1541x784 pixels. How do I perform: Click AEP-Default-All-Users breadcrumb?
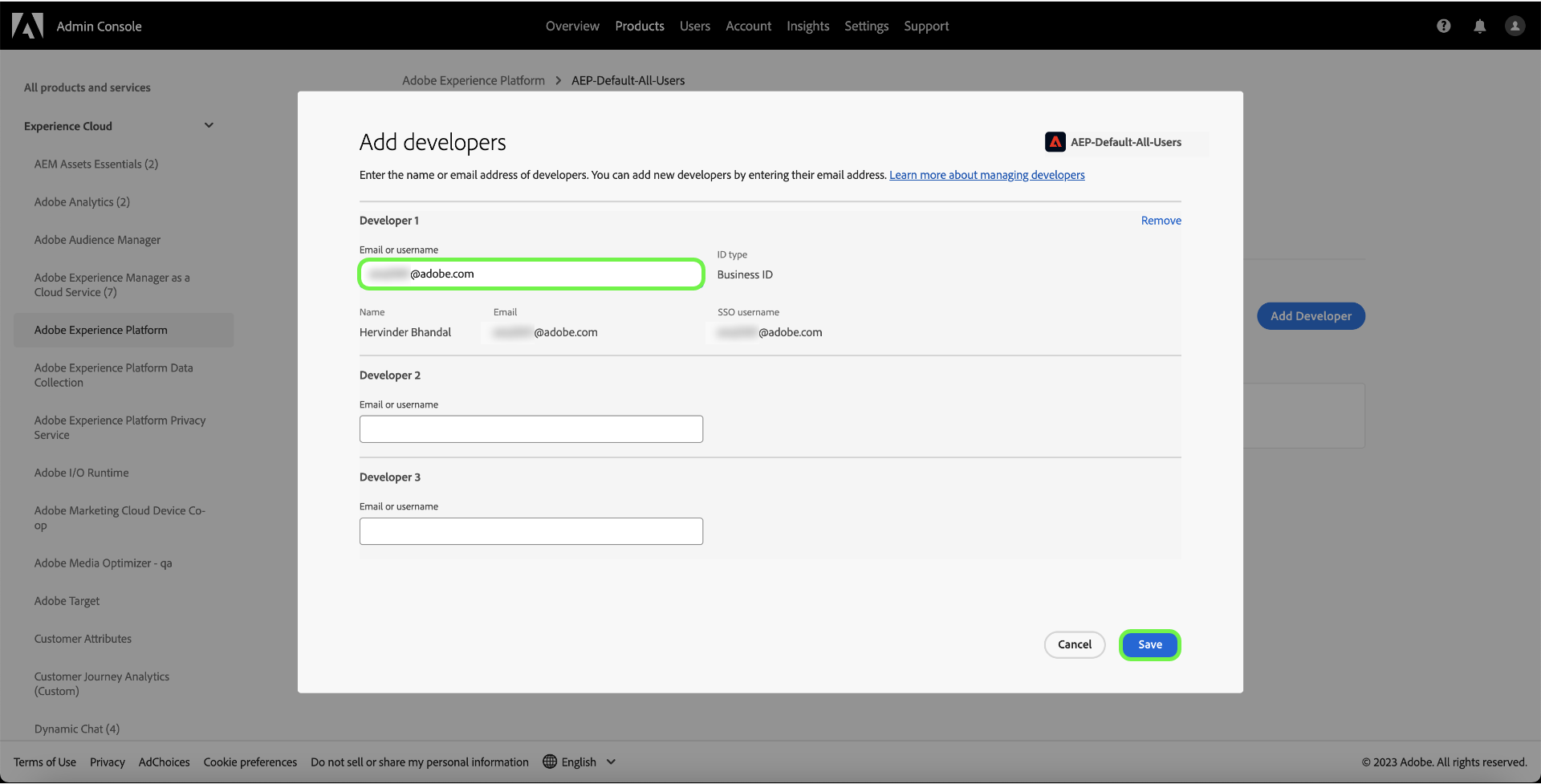point(628,80)
